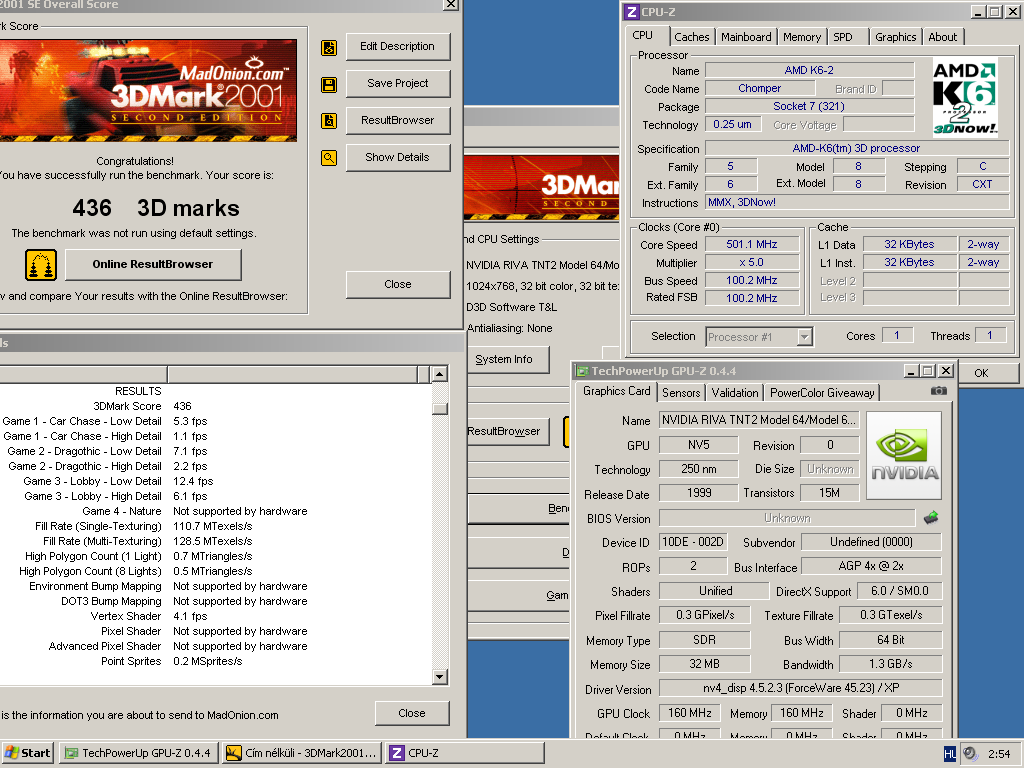The width and height of the screenshot is (1024, 768).
Task: Switch to the Caches tab in CPU-Z
Action: [692, 37]
